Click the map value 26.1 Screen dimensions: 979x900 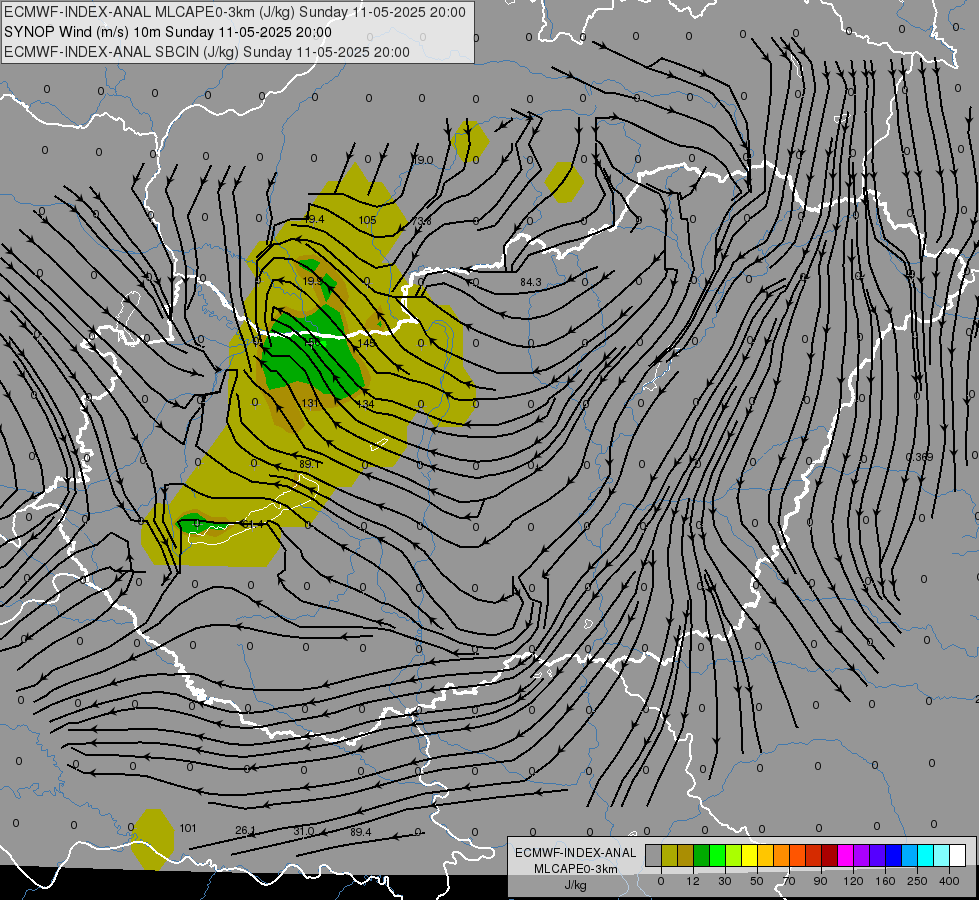(x=245, y=830)
